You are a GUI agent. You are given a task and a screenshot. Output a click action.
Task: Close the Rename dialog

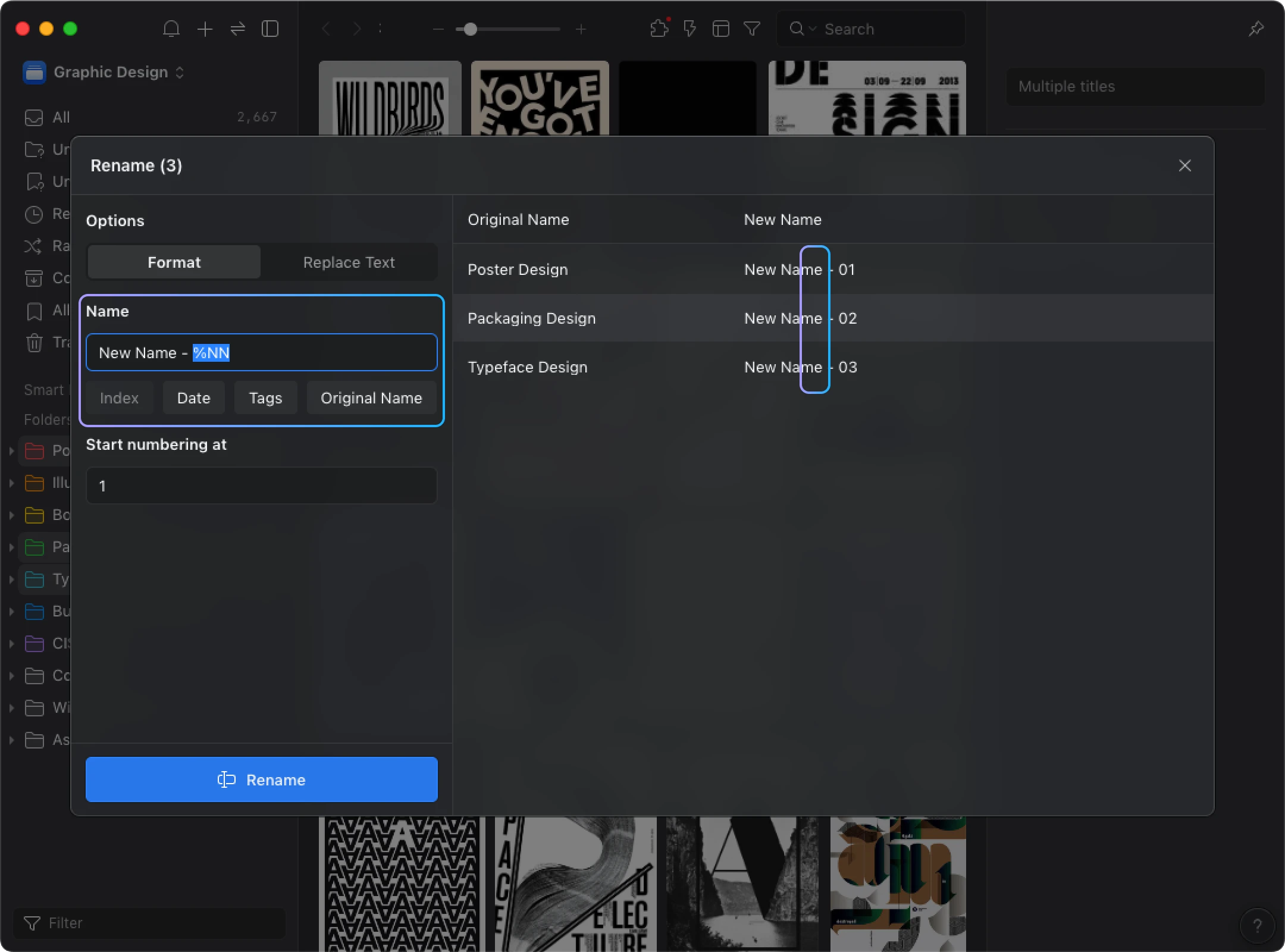(x=1184, y=165)
